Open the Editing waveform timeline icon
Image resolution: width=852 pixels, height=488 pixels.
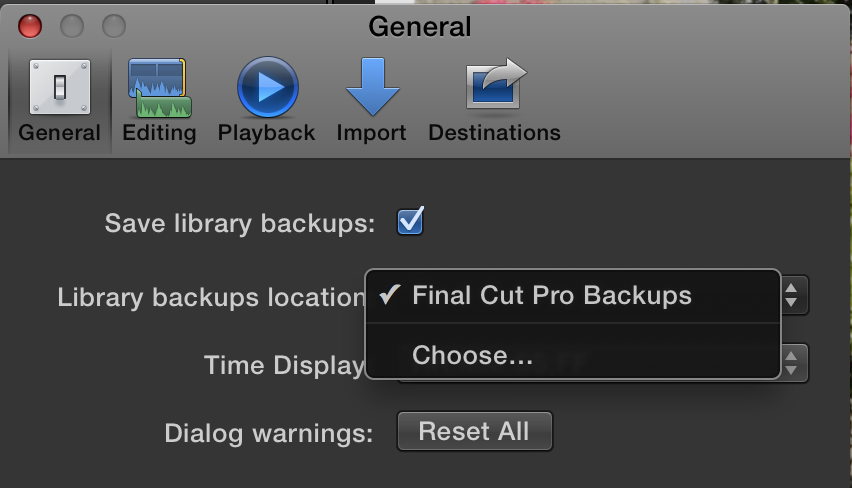coord(160,88)
